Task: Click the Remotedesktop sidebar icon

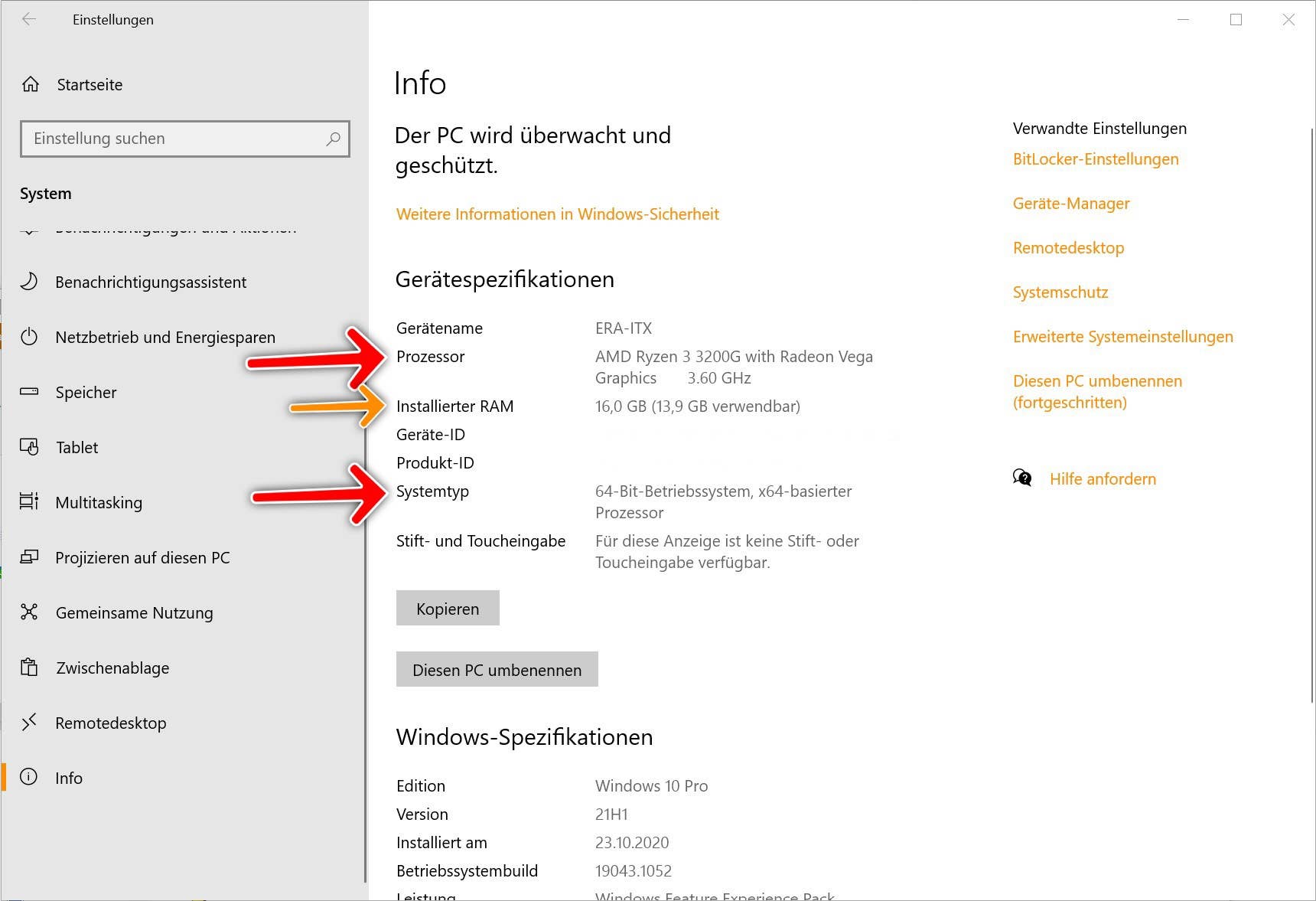Action: point(30,723)
